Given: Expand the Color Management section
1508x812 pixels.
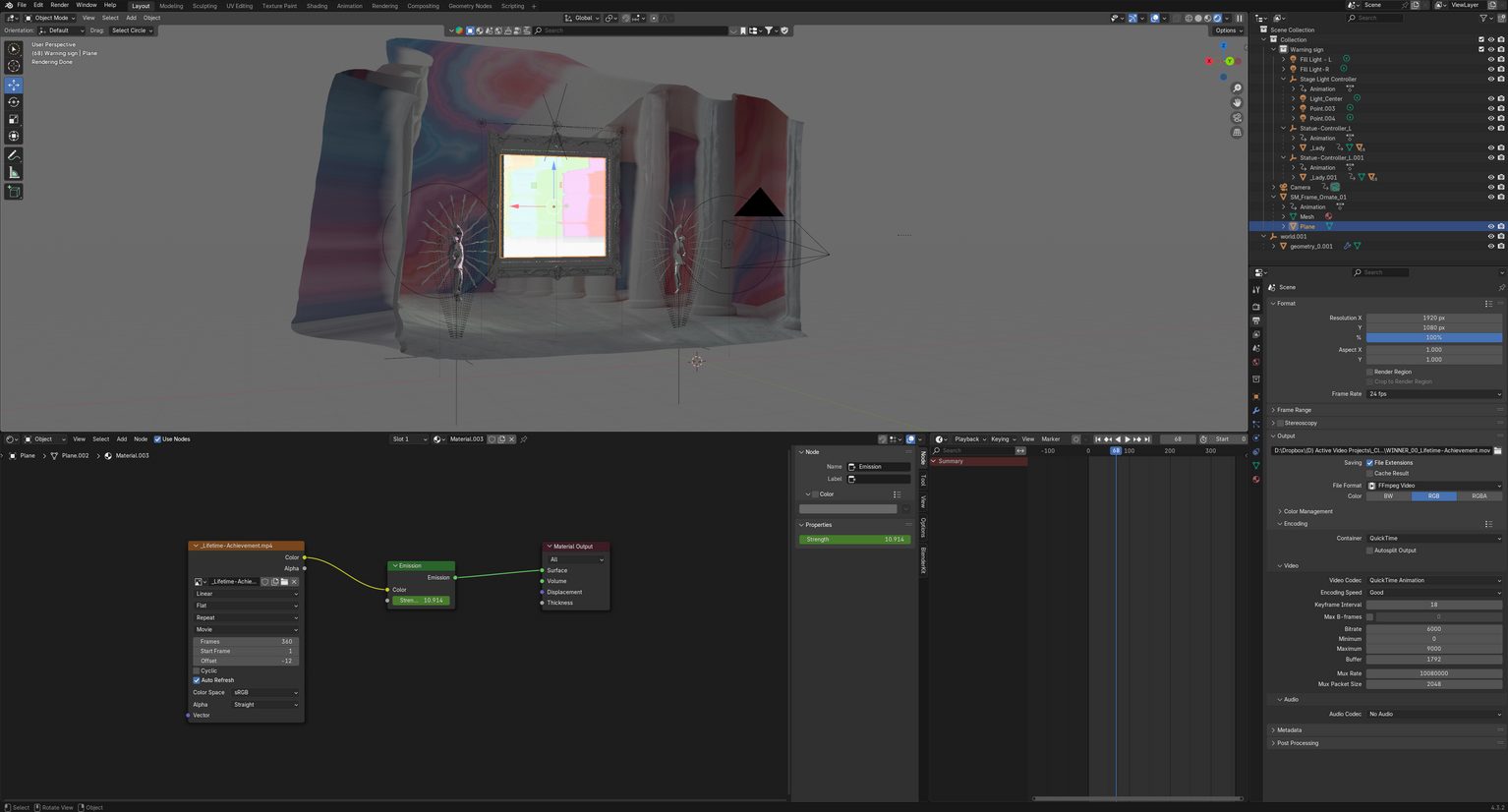Looking at the screenshot, I should (x=1307, y=511).
